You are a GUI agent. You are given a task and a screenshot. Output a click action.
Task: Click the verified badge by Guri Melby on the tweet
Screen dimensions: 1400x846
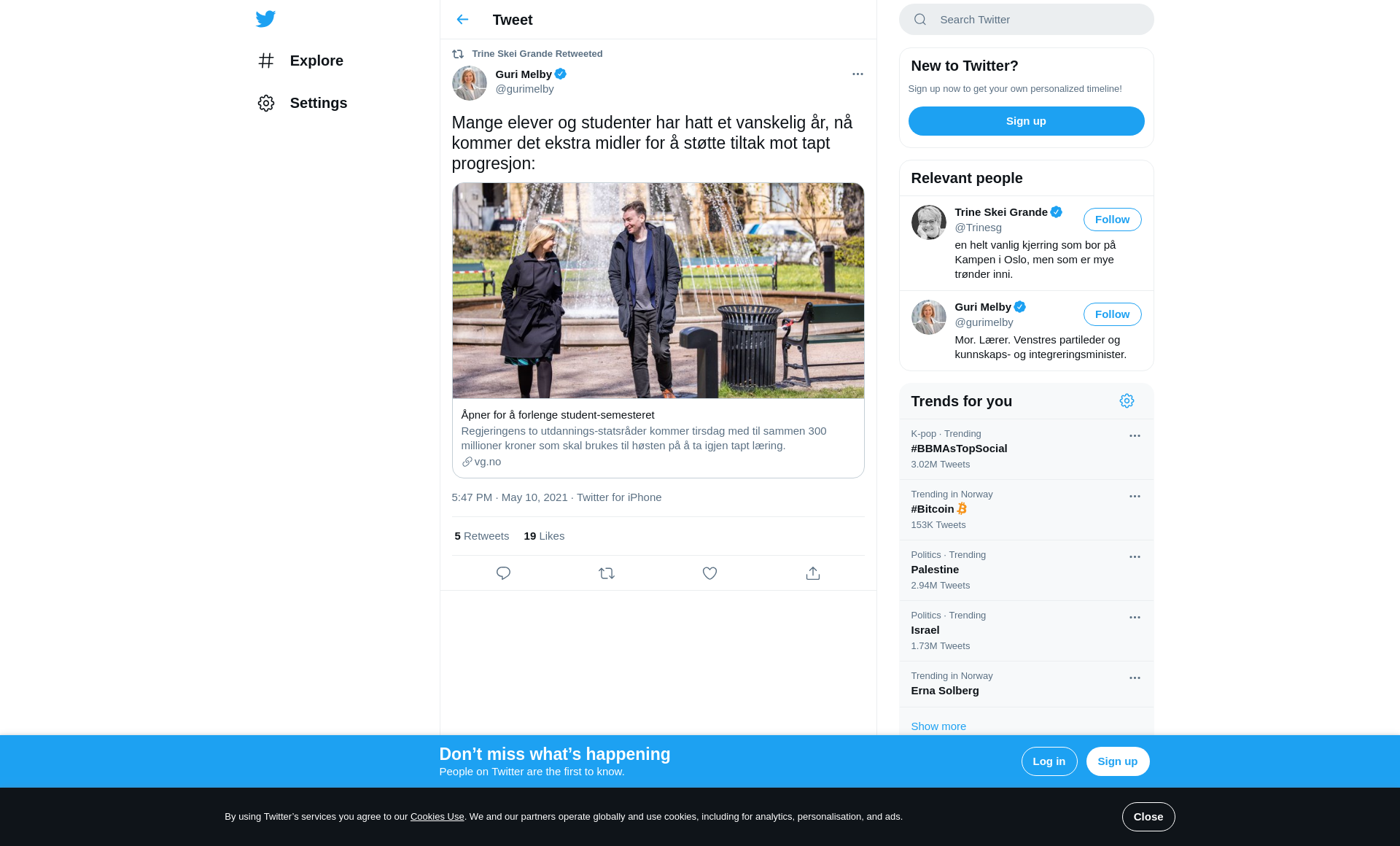pyautogui.click(x=561, y=74)
